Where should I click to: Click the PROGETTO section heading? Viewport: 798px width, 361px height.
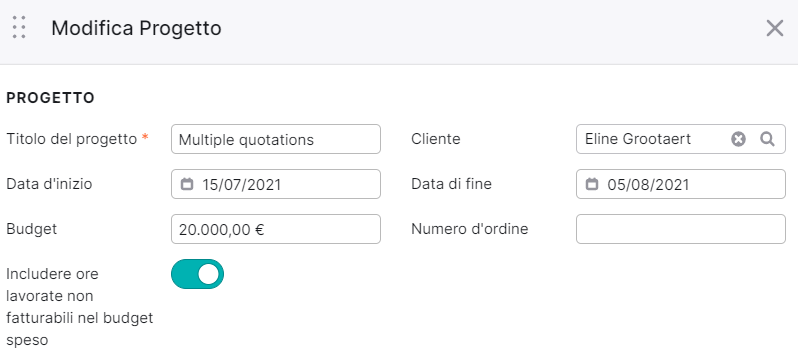[x=50, y=98]
